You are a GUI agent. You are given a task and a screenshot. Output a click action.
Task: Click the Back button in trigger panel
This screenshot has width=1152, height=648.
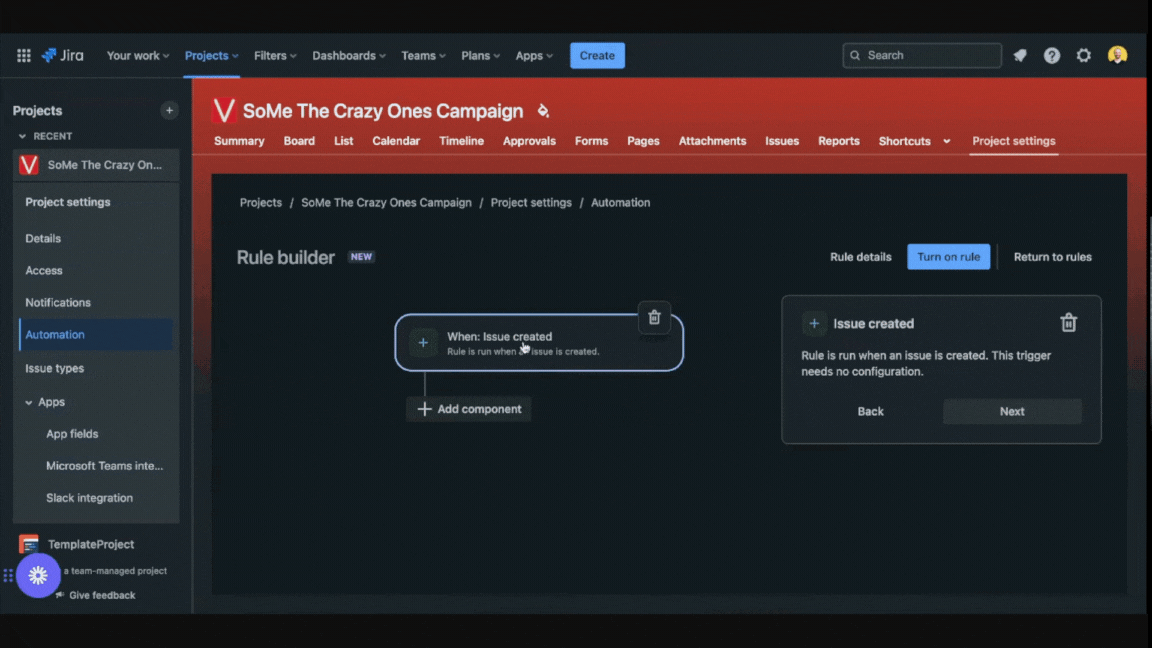[x=870, y=411]
